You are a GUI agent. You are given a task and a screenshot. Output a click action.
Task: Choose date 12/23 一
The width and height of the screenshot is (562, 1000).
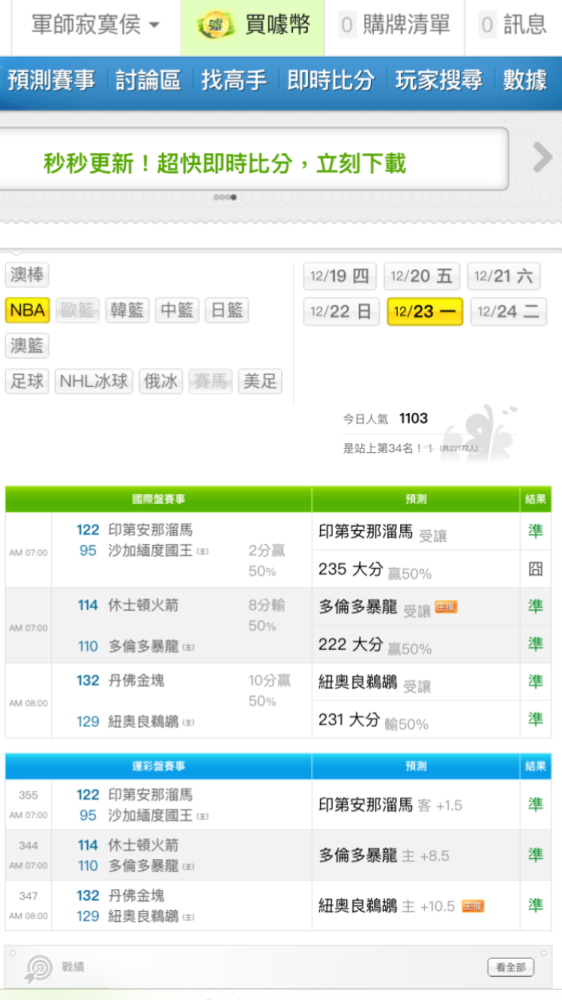[x=425, y=312]
